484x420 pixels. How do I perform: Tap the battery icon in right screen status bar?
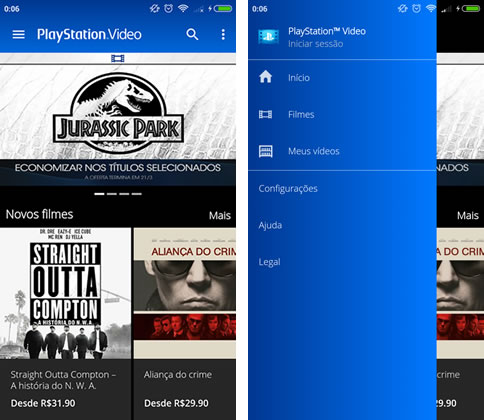471,8
